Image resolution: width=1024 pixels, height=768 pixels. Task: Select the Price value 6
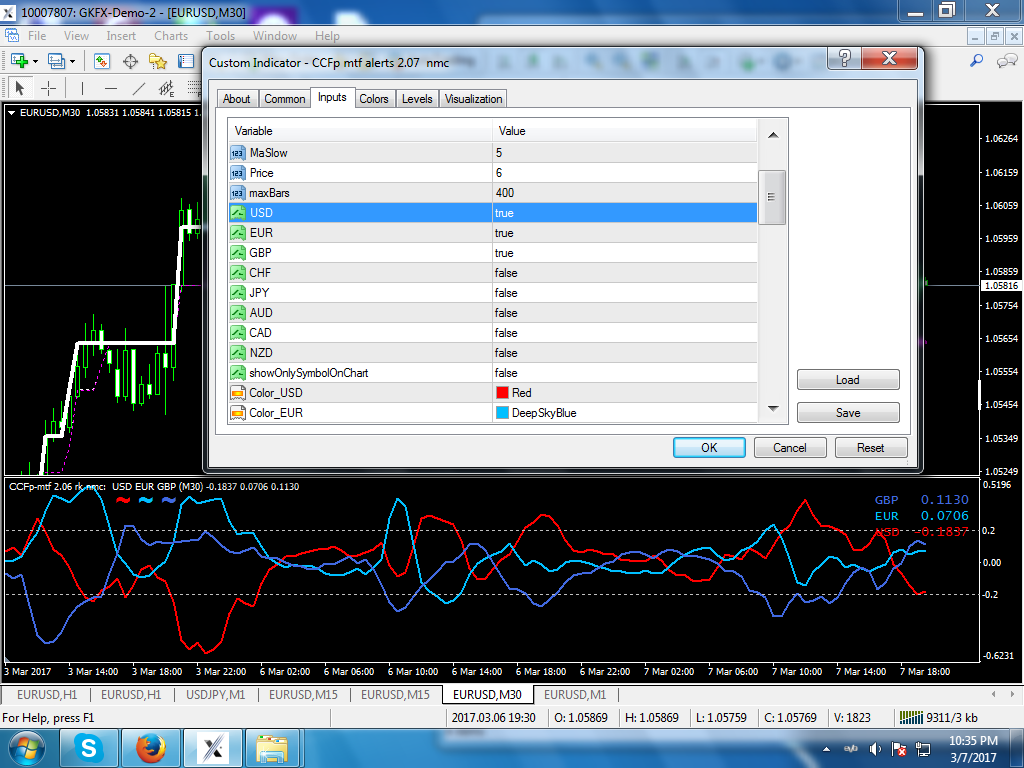point(624,173)
